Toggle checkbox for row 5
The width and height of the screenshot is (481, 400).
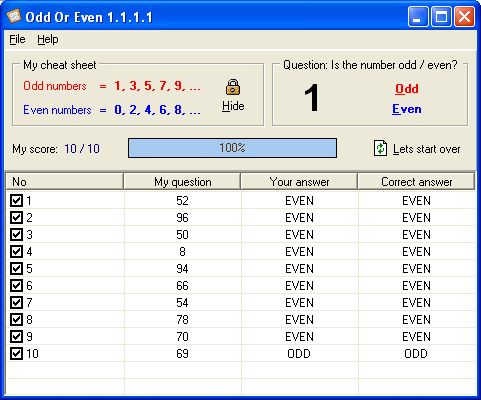(16, 269)
